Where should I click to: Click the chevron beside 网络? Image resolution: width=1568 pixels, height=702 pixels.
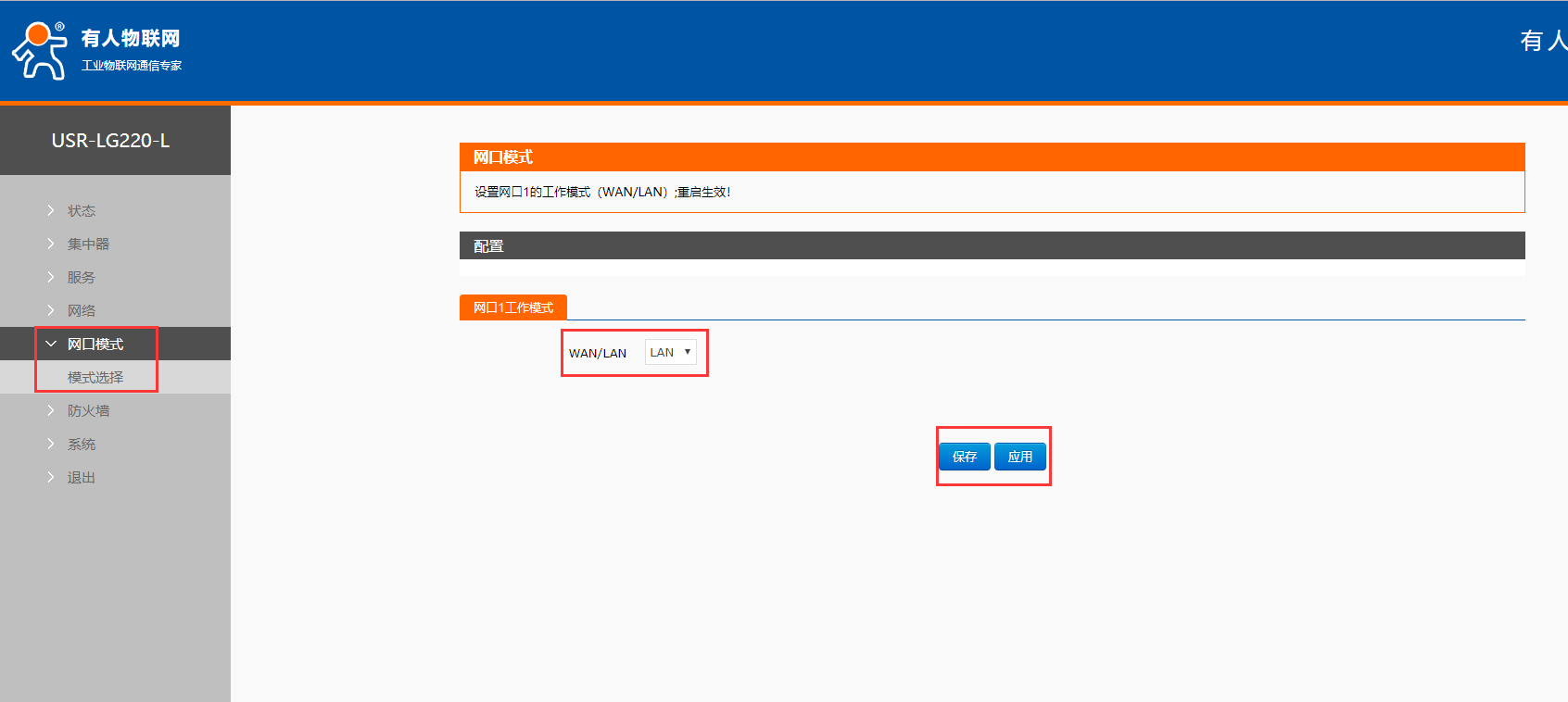point(51,311)
